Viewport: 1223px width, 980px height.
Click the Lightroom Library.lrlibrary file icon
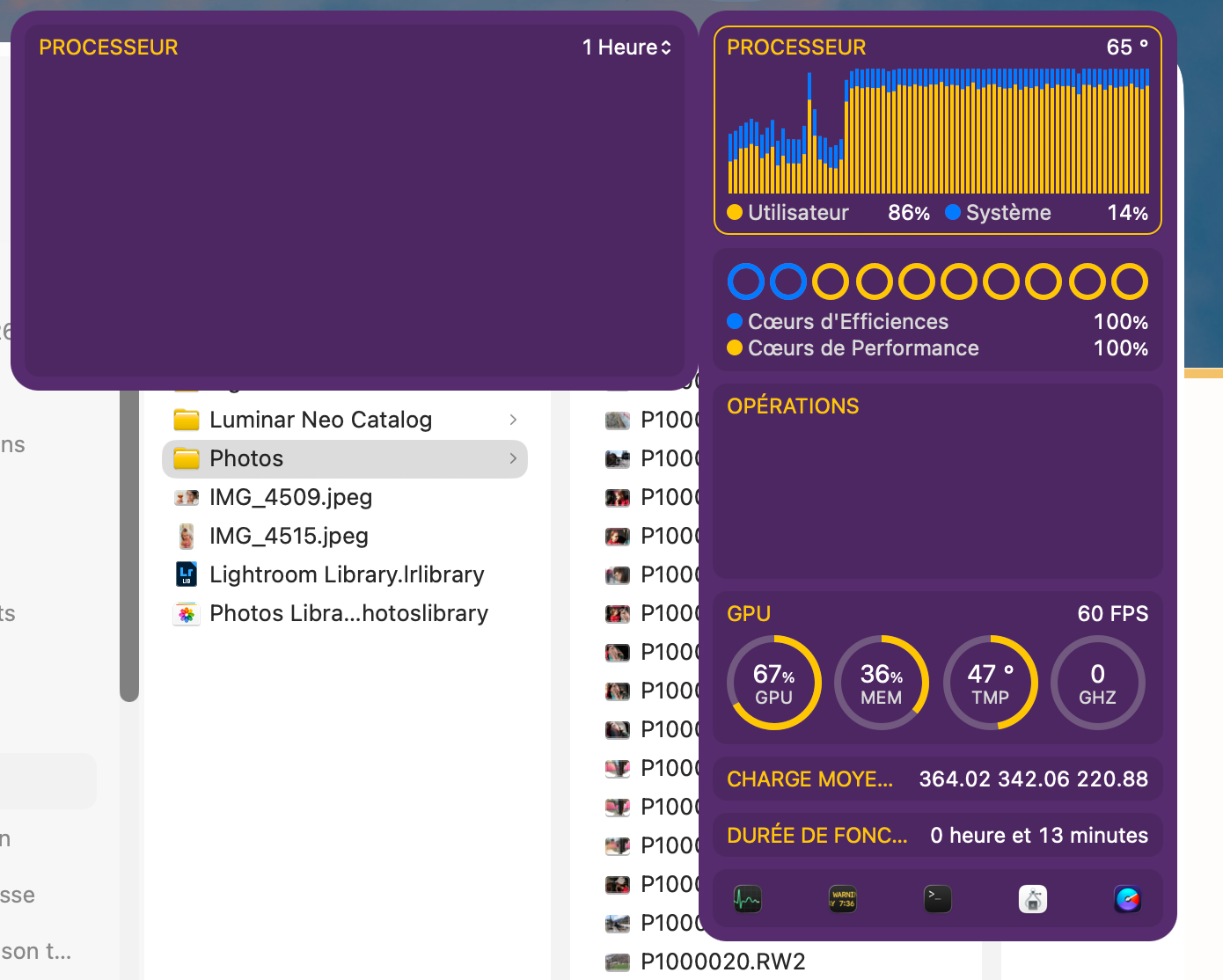tap(187, 574)
